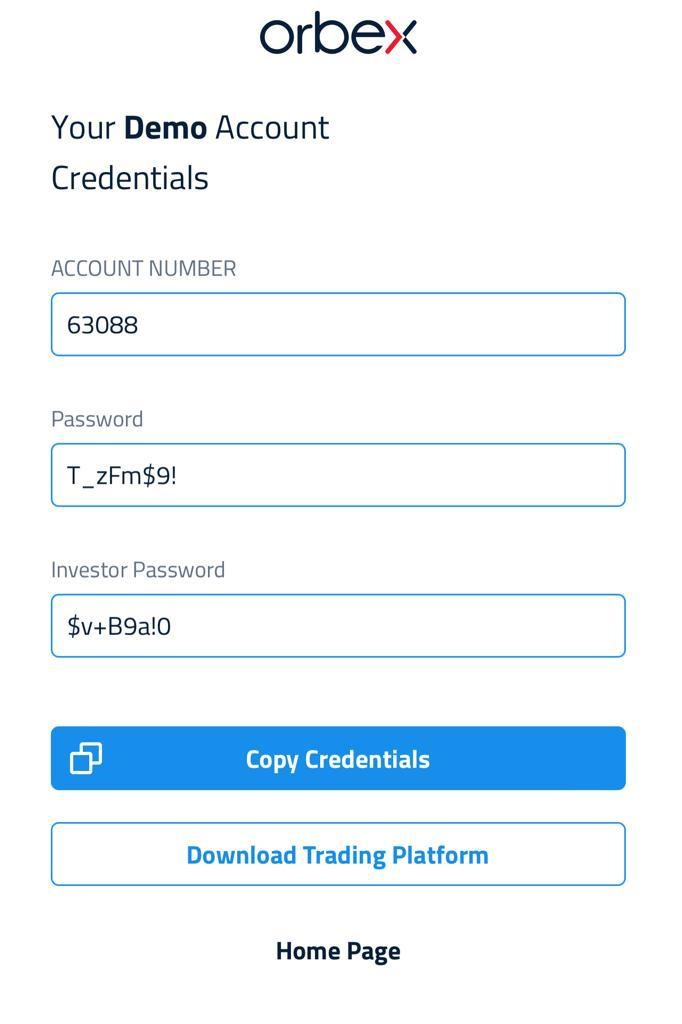Click the overlapping squares copy icon

click(86, 758)
